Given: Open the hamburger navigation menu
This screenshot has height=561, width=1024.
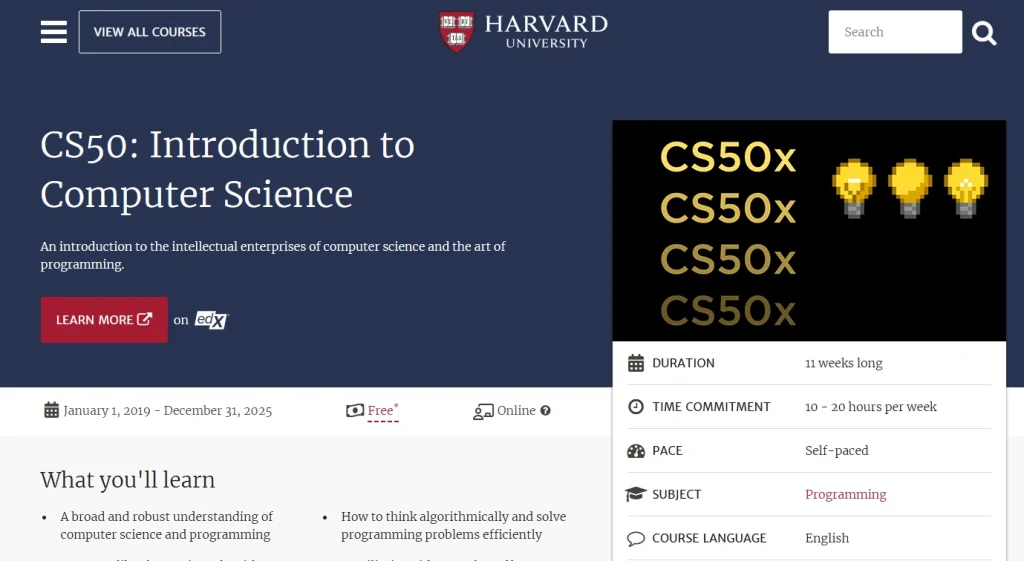Looking at the screenshot, I should [x=53, y=32].
